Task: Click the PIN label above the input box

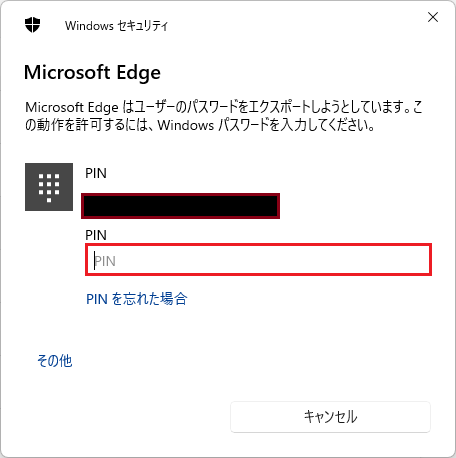Action: click(x=96, y=235)
